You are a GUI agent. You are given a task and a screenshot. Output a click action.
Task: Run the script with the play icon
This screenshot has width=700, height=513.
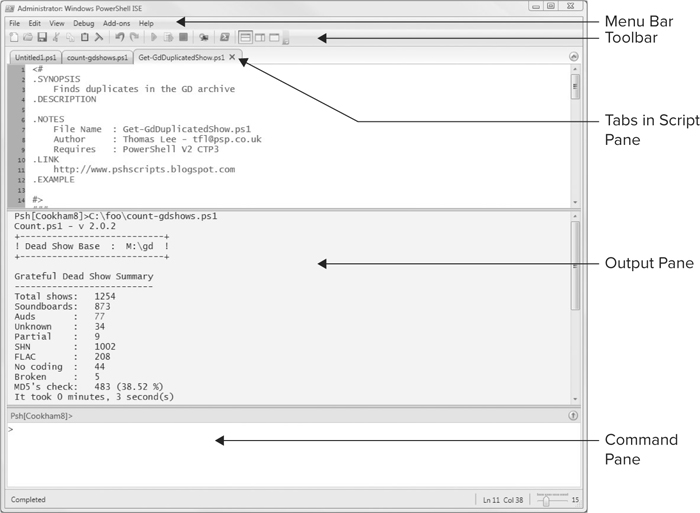point(154,38)
